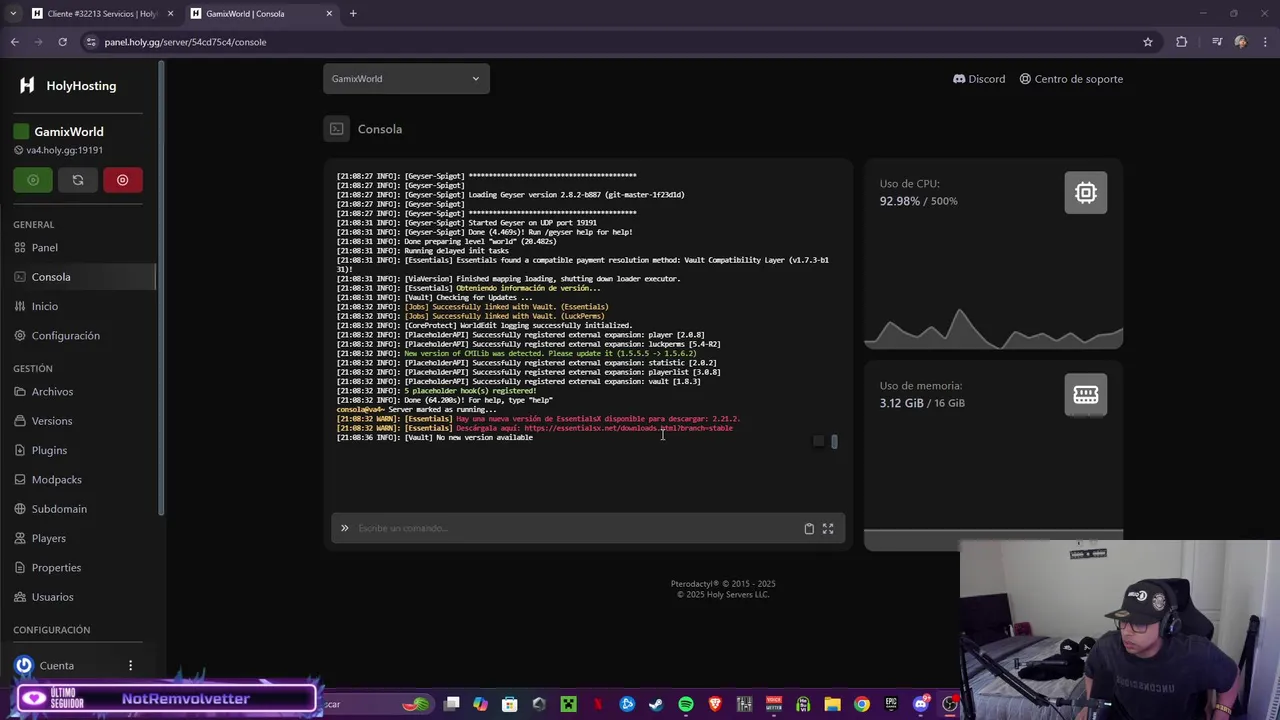
Task: Stop the server with the red button
Action: 123,180
